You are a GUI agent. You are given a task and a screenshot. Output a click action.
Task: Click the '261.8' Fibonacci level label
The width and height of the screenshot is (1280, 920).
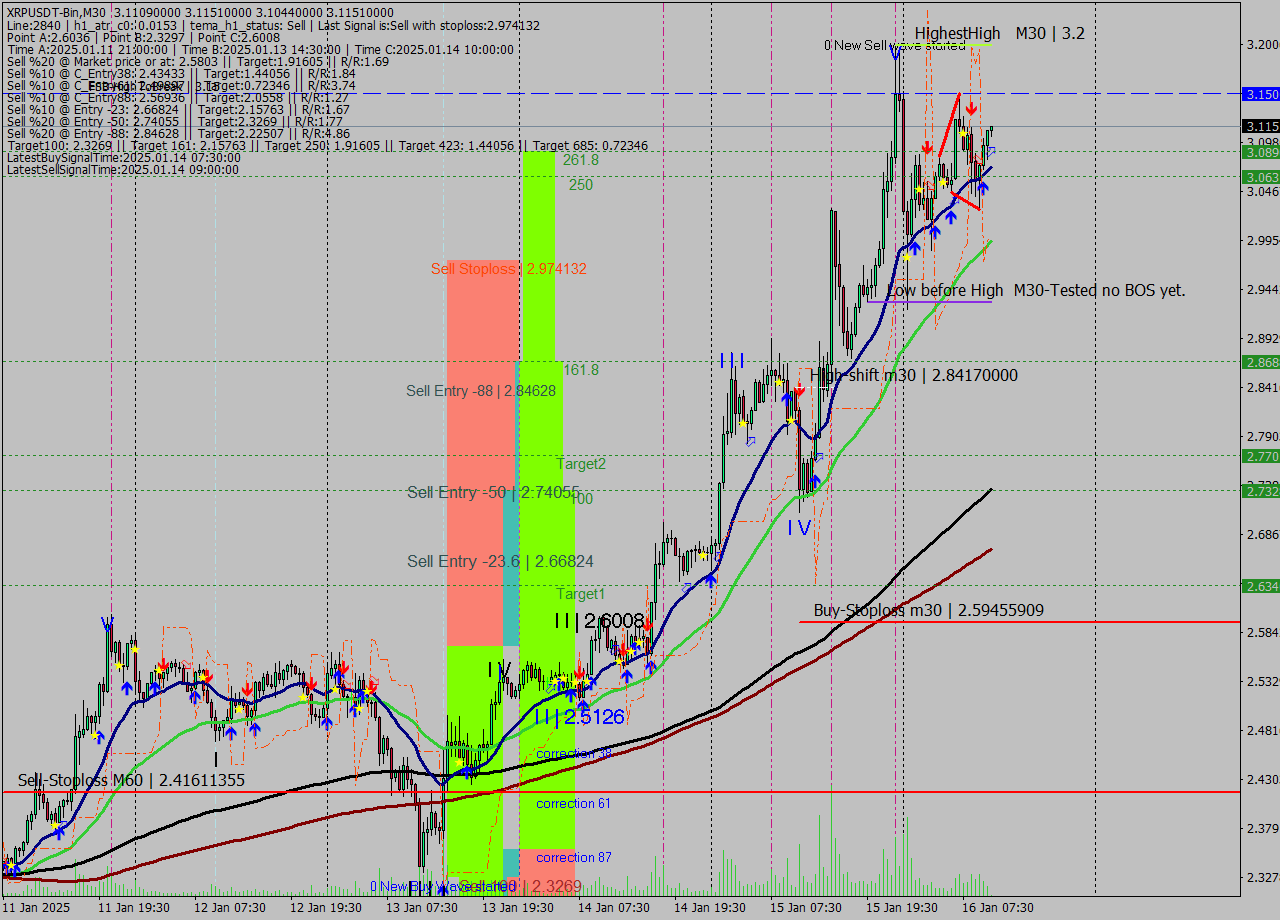coord(580,160)
